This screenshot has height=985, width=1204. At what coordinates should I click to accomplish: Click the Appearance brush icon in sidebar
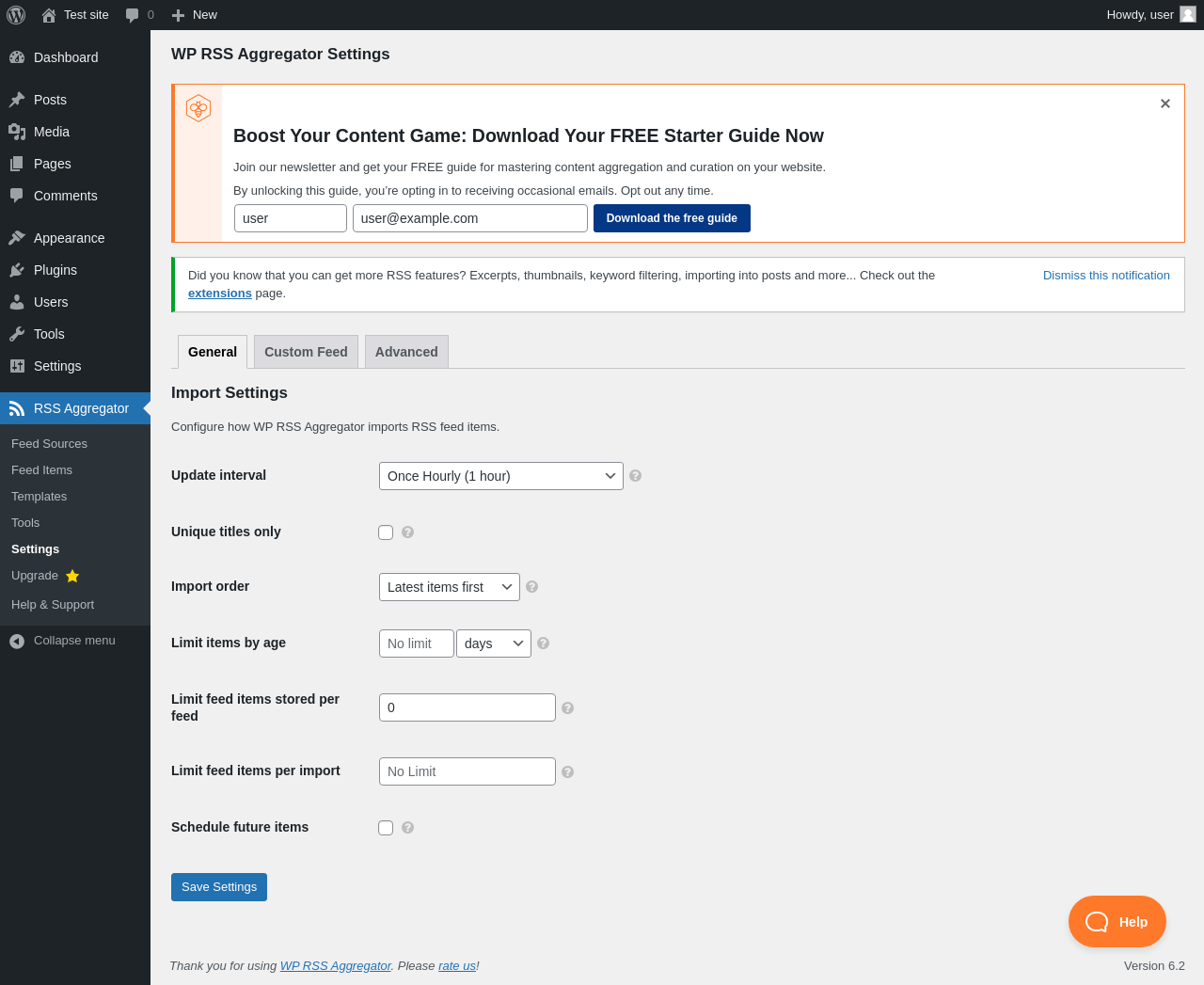(17, 238)
